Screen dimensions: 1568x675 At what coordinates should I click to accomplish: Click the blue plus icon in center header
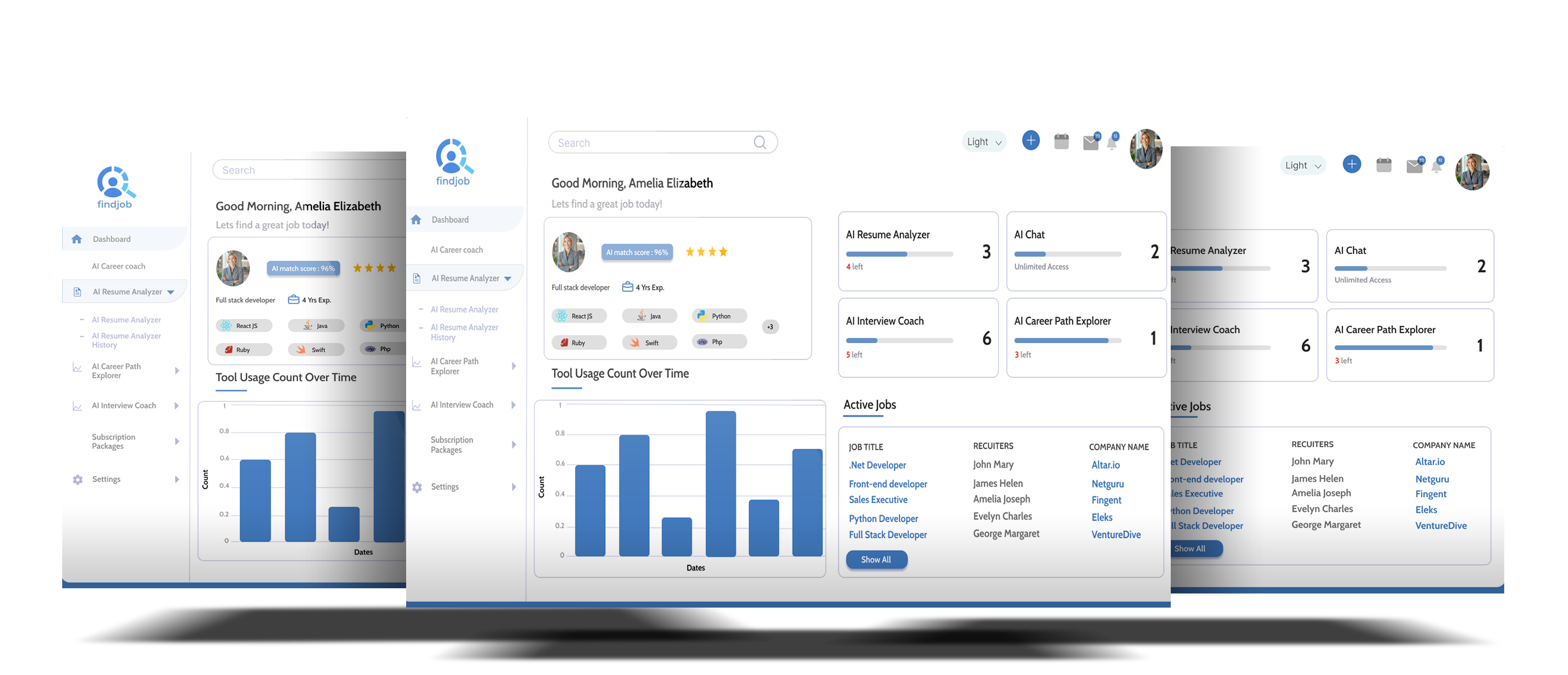click(x=1031, y=141)
